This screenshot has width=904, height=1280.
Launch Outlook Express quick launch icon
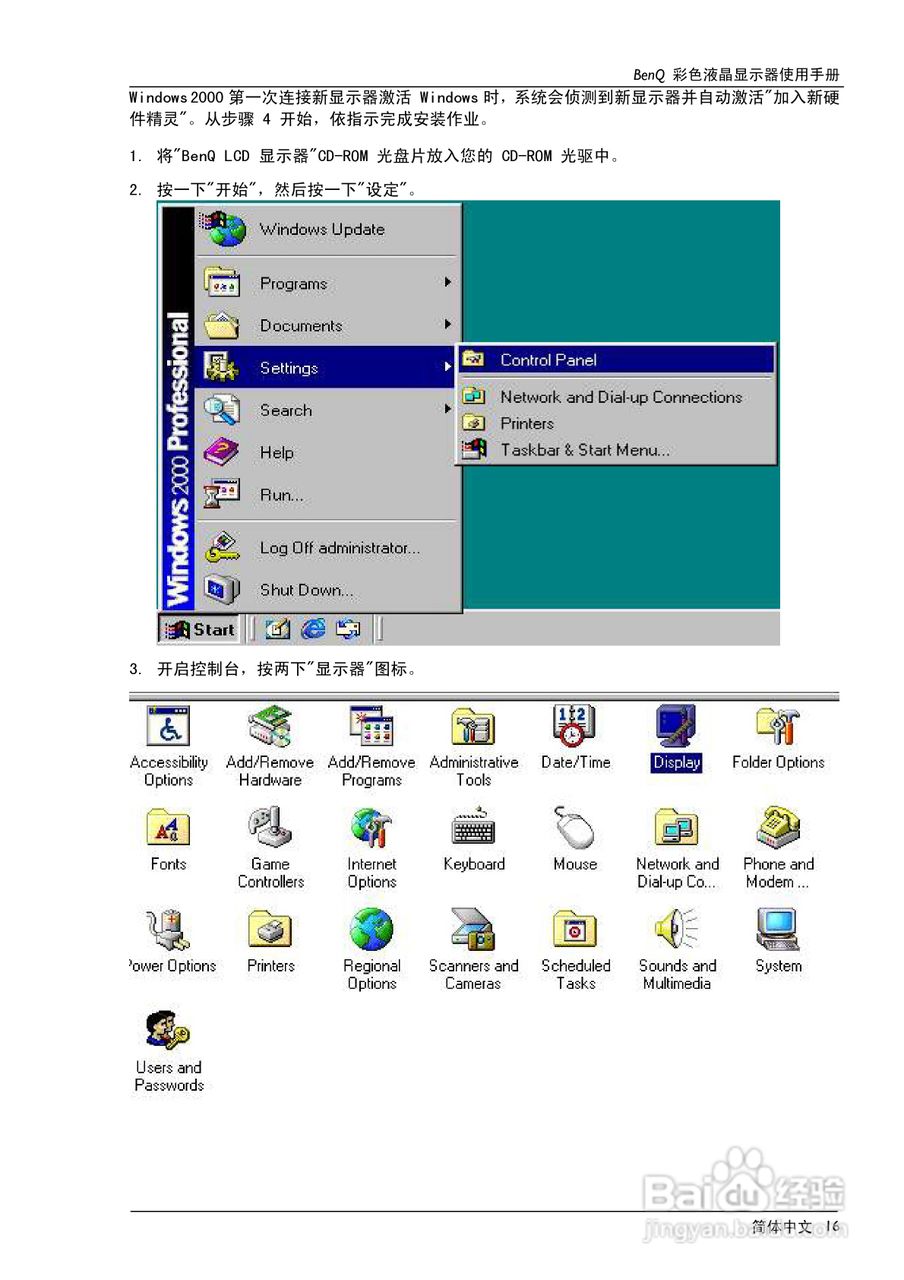348,630
